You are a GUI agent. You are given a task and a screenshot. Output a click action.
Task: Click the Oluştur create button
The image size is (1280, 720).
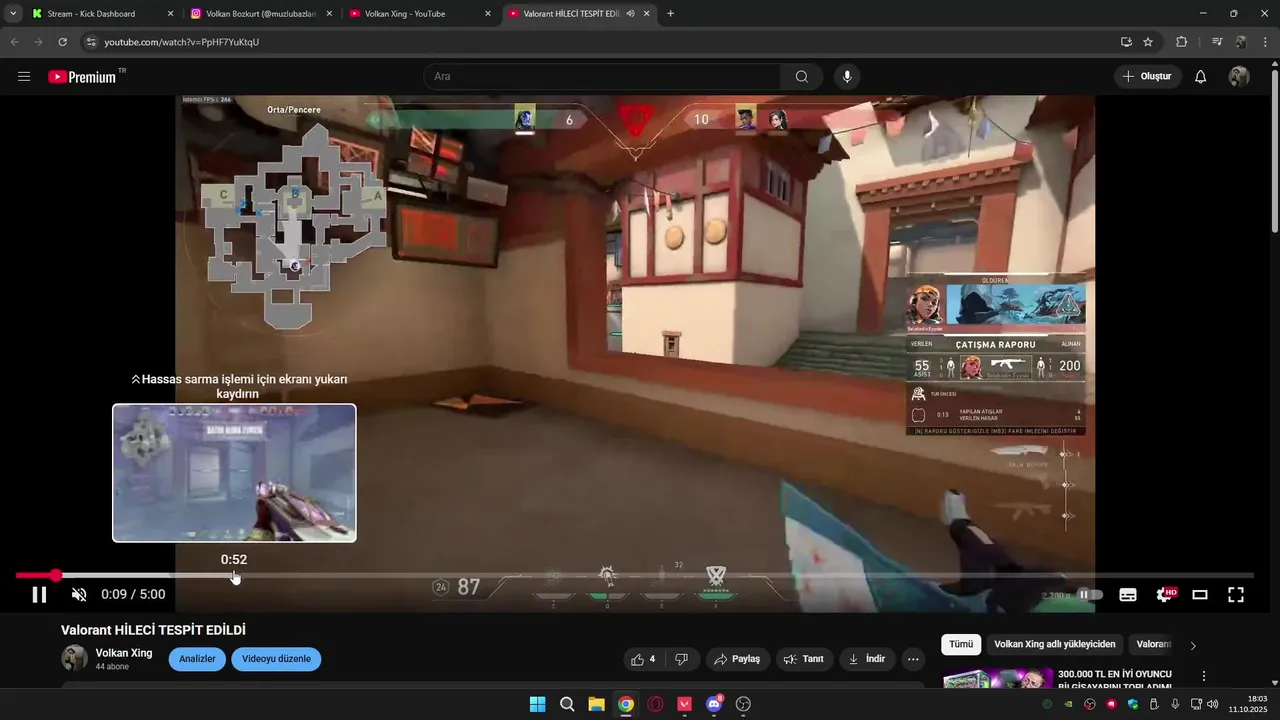(1147, 76)
